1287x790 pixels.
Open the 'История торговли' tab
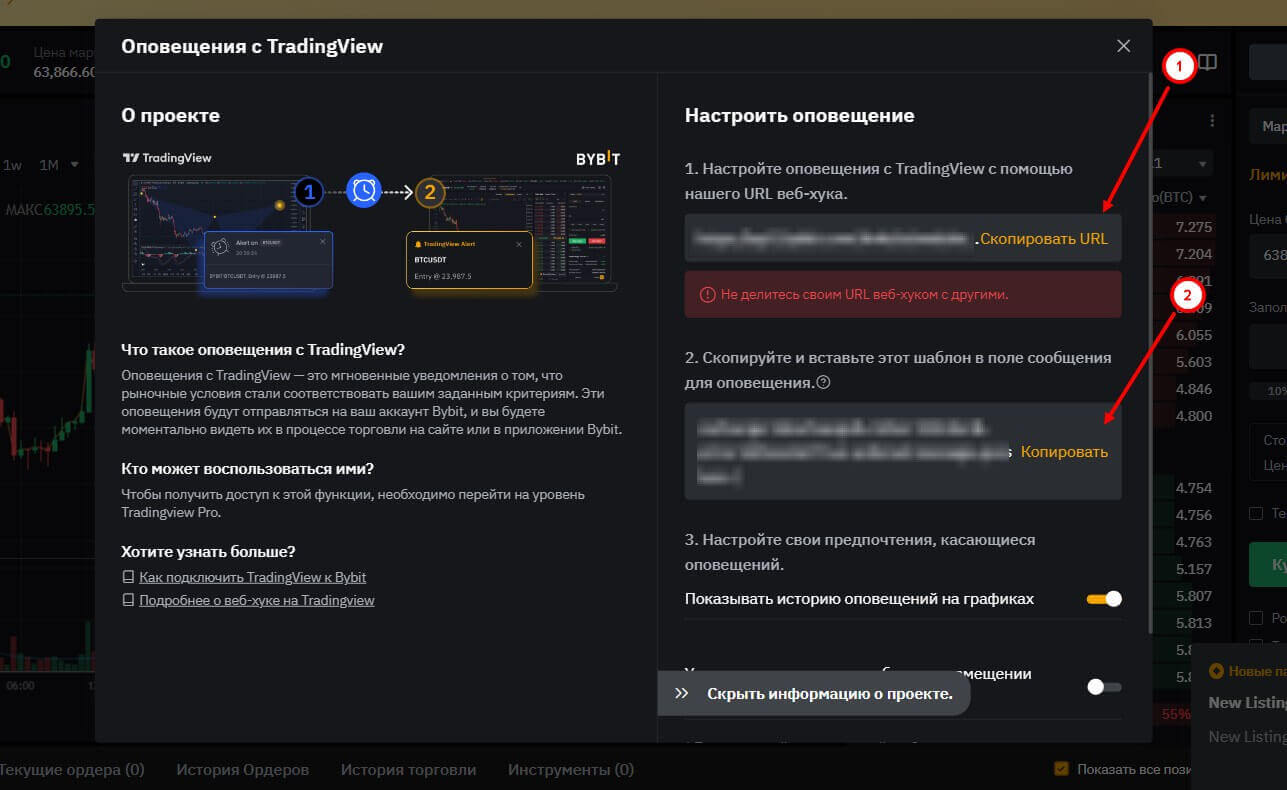click(408, 770)
